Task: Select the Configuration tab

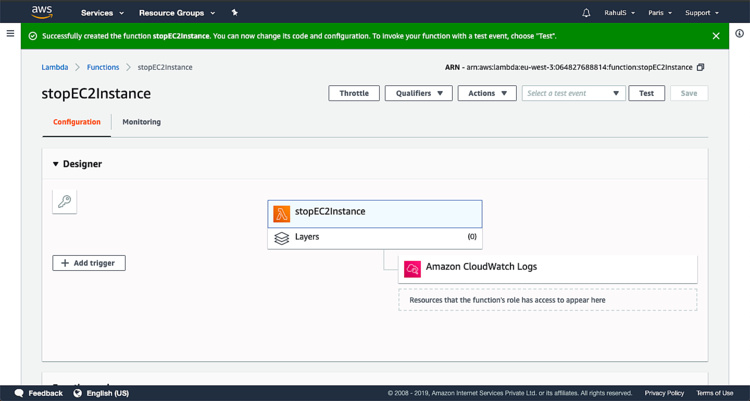Action: (x=77, y=122)
